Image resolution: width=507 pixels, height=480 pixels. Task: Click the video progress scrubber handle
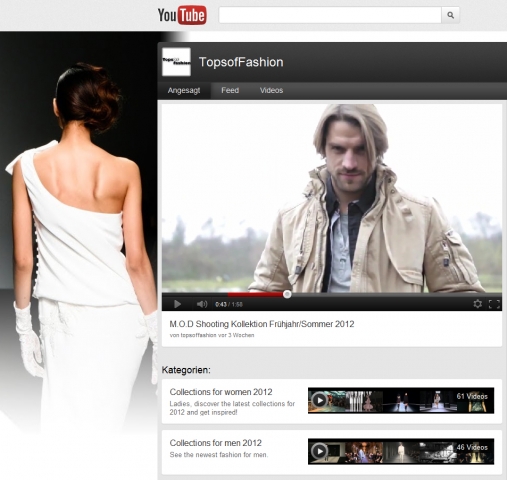(287, 294)
